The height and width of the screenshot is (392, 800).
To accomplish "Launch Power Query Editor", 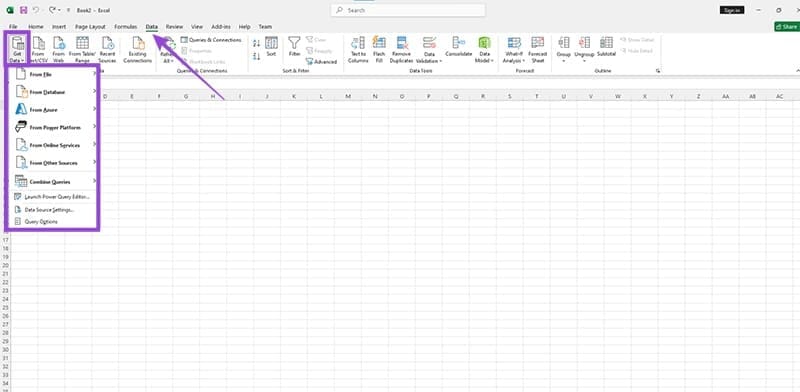I will point(52,197).
